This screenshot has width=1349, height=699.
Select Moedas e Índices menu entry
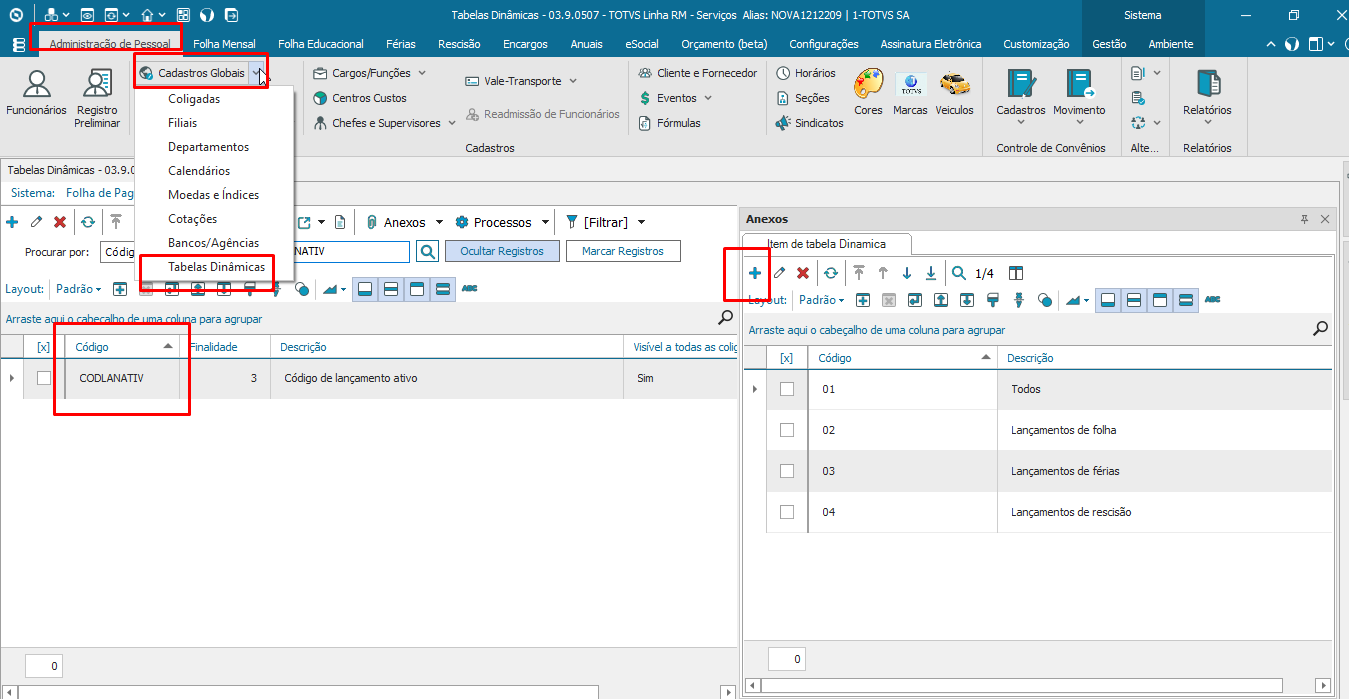[x=213, y=195]
